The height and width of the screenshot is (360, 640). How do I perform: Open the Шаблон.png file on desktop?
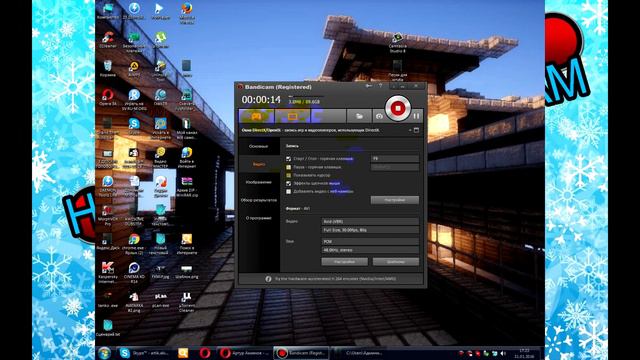(x=187, y=271)
